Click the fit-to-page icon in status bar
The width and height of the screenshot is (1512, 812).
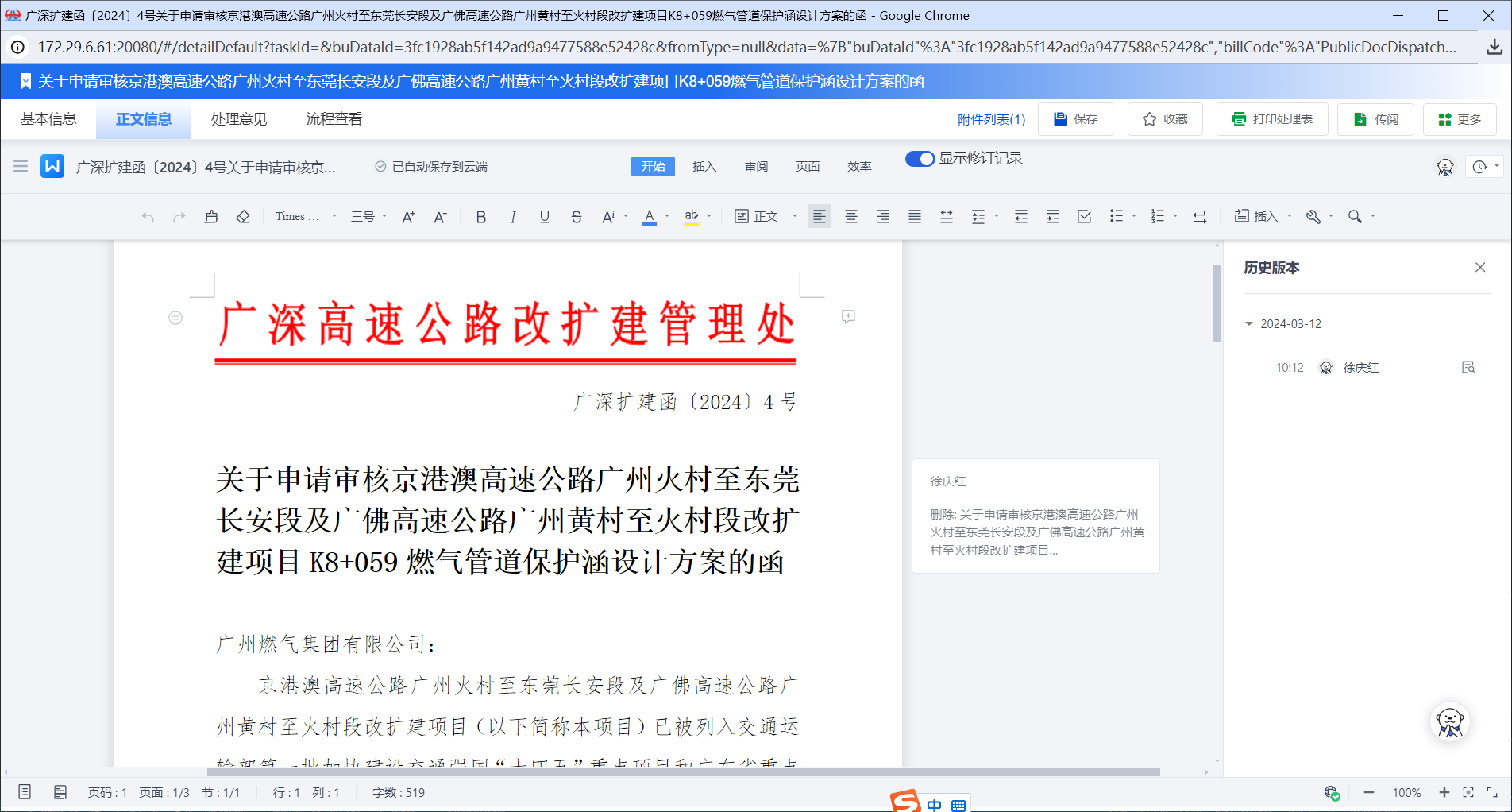coord(1468,792)
